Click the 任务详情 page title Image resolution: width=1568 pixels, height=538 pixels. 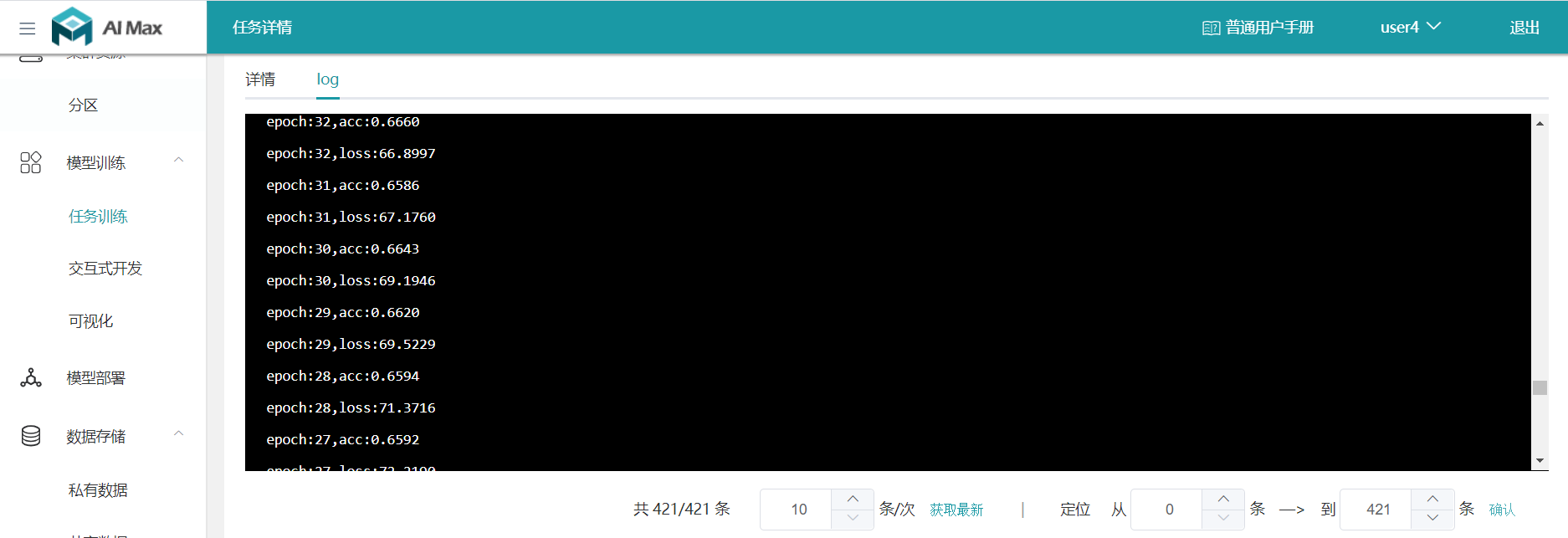263,28
